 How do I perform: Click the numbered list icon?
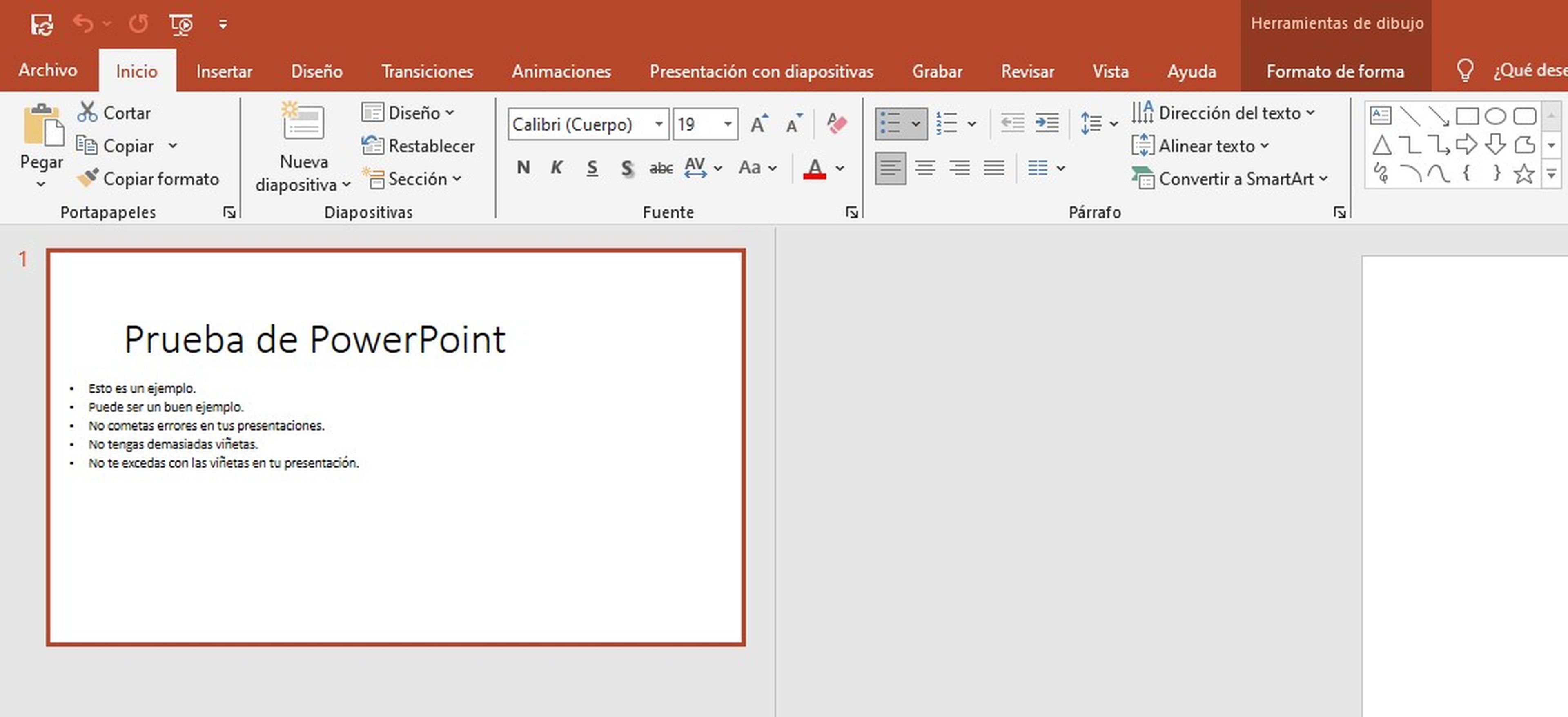pyautogui.click(x=948, y=124)
